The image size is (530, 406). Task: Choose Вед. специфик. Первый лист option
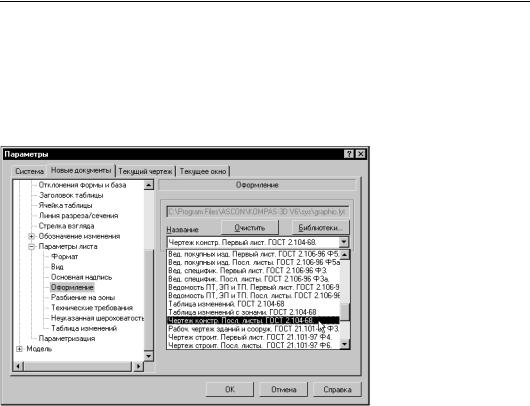(x=254, y=270)
